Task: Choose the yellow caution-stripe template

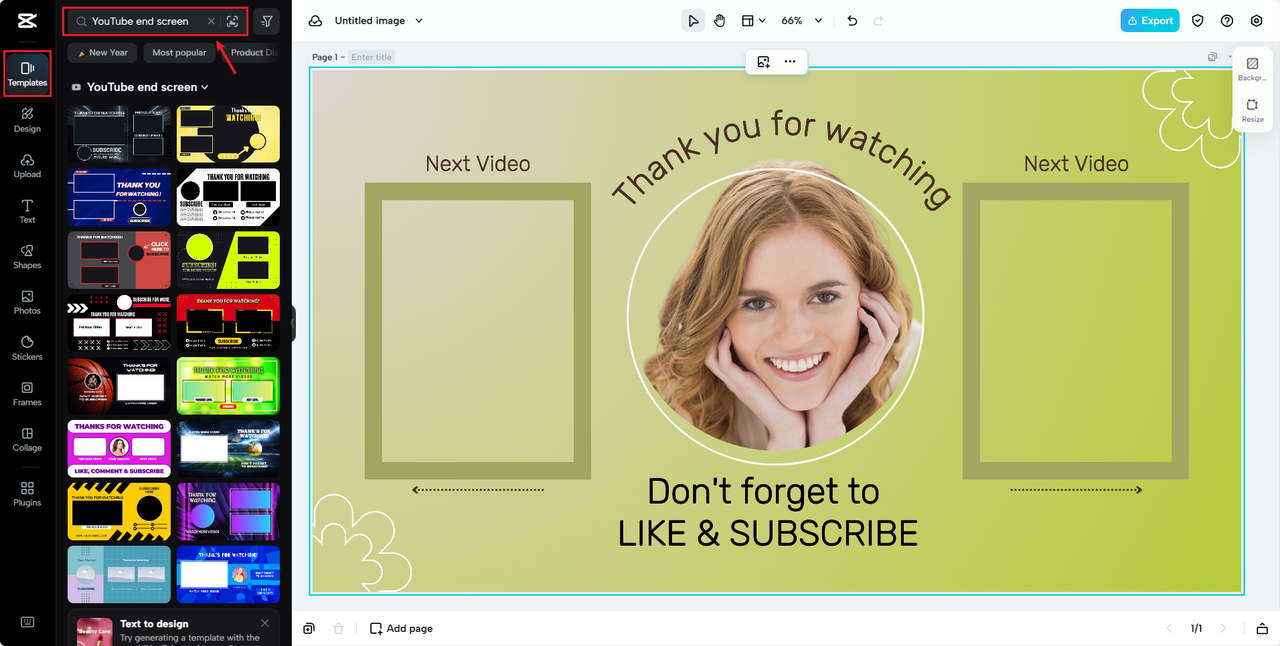Action: point(119,511)
